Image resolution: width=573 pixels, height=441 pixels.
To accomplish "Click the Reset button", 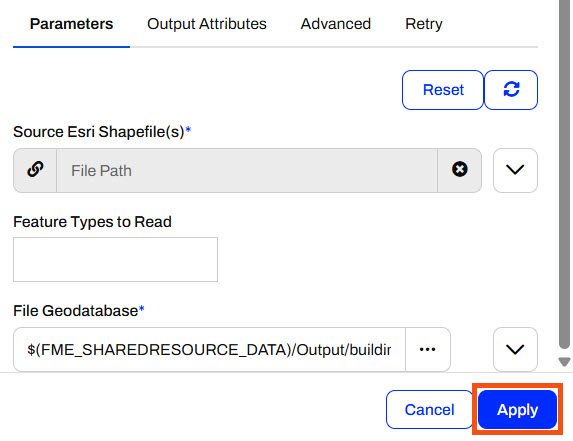I will pos(443,90).
